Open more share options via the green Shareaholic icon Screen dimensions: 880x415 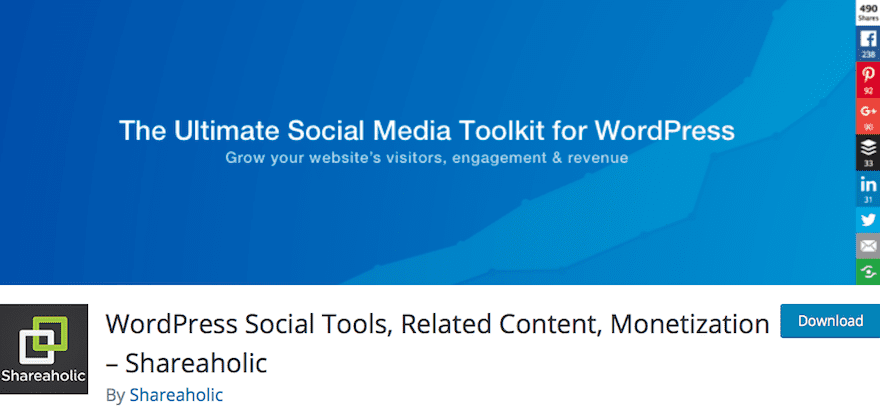click(x=868, y=271)
